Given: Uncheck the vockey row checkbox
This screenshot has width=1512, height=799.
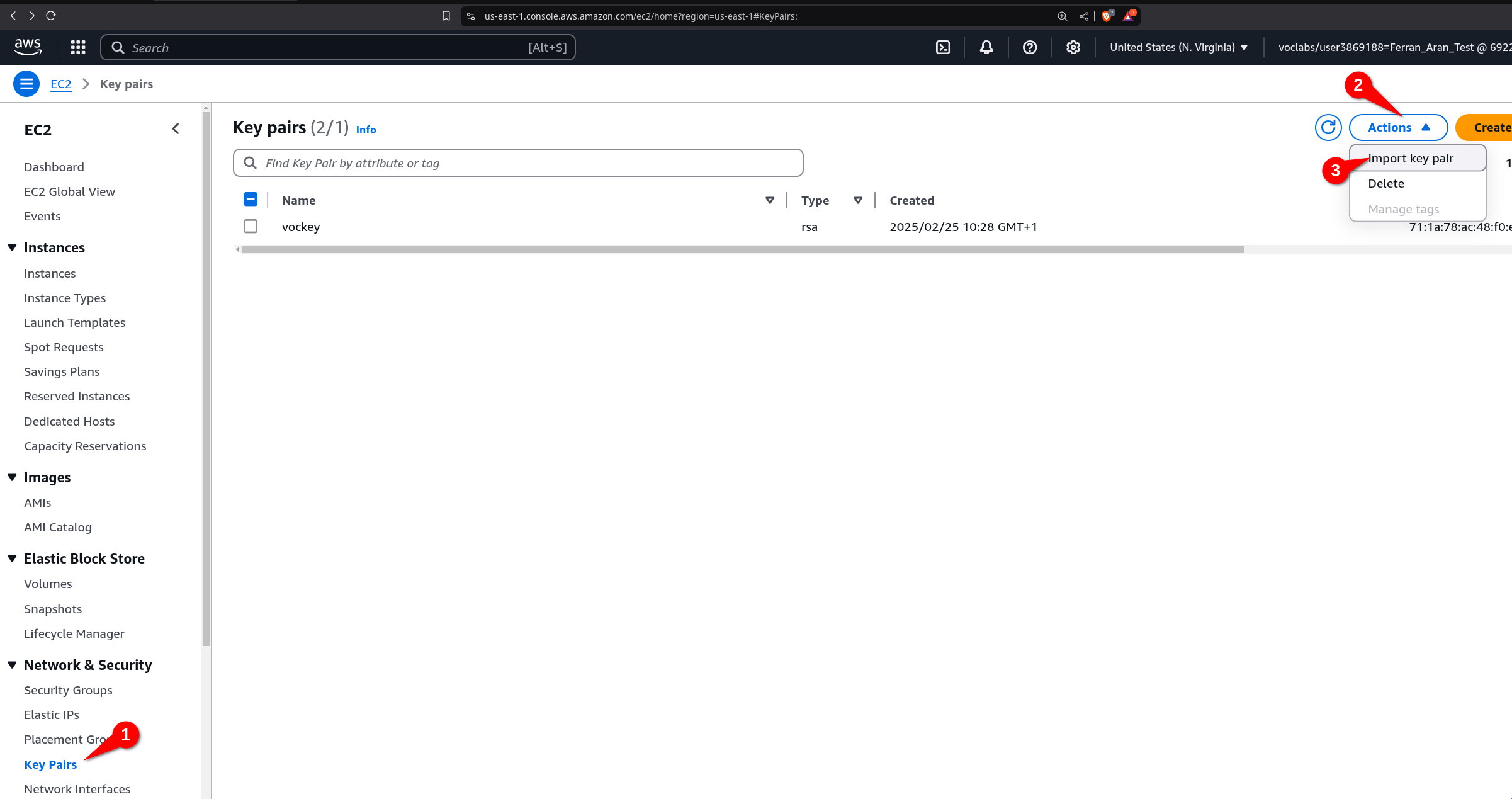Looking at the screenshot, I should (x=251, y=226).
